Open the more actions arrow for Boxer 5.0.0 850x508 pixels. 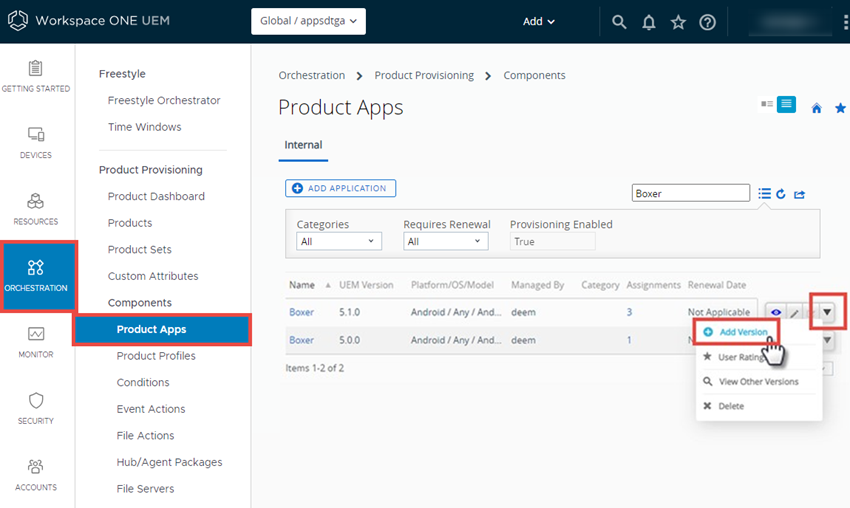(x=828, y=340)
